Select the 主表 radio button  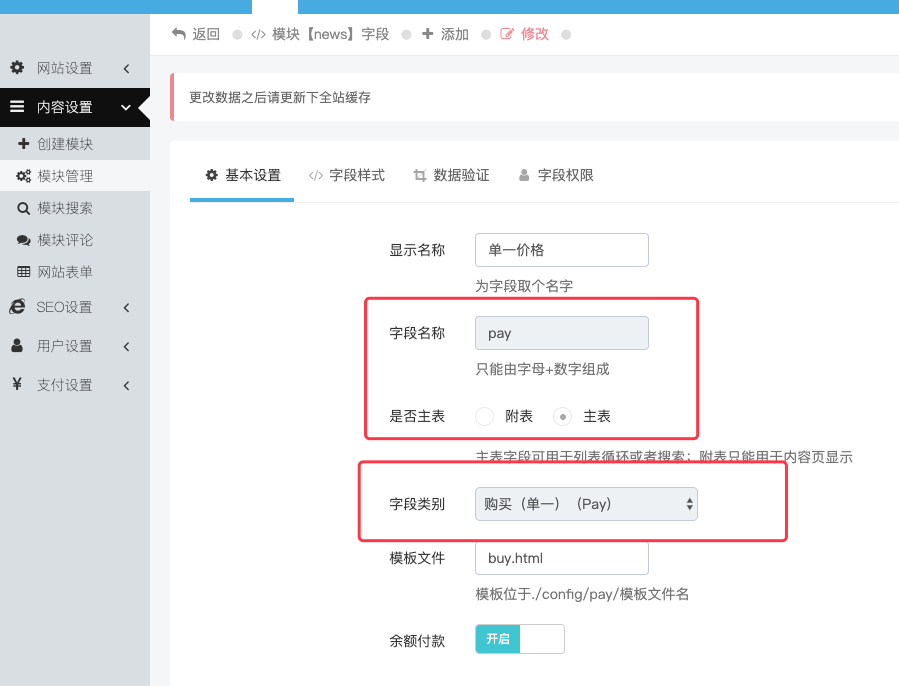pos(562,416)
